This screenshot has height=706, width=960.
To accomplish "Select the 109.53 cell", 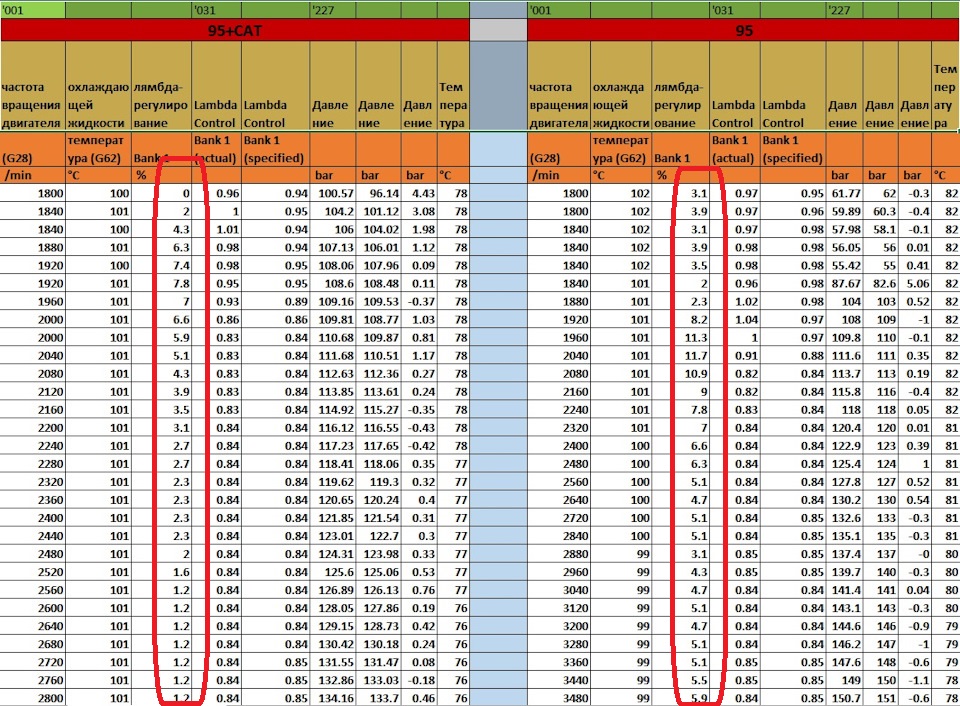I will 378,301.
